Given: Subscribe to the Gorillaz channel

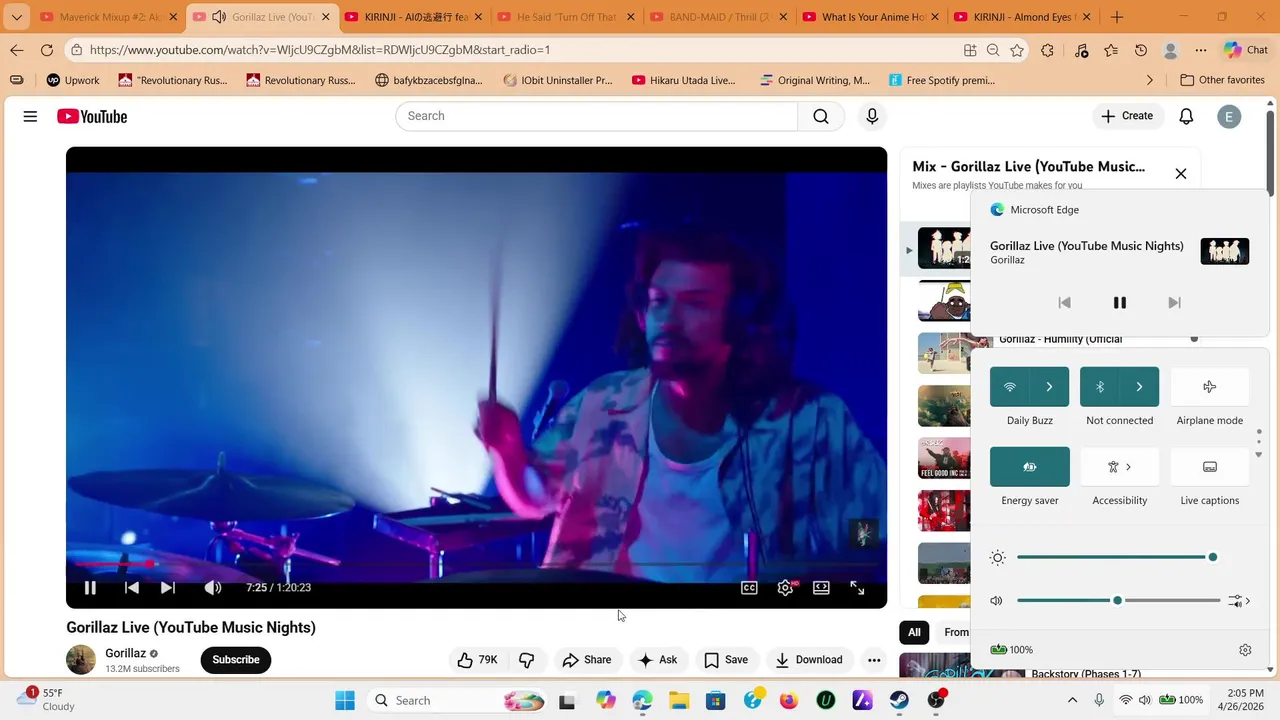Looking at the screenshot, I should click(236, 660).
